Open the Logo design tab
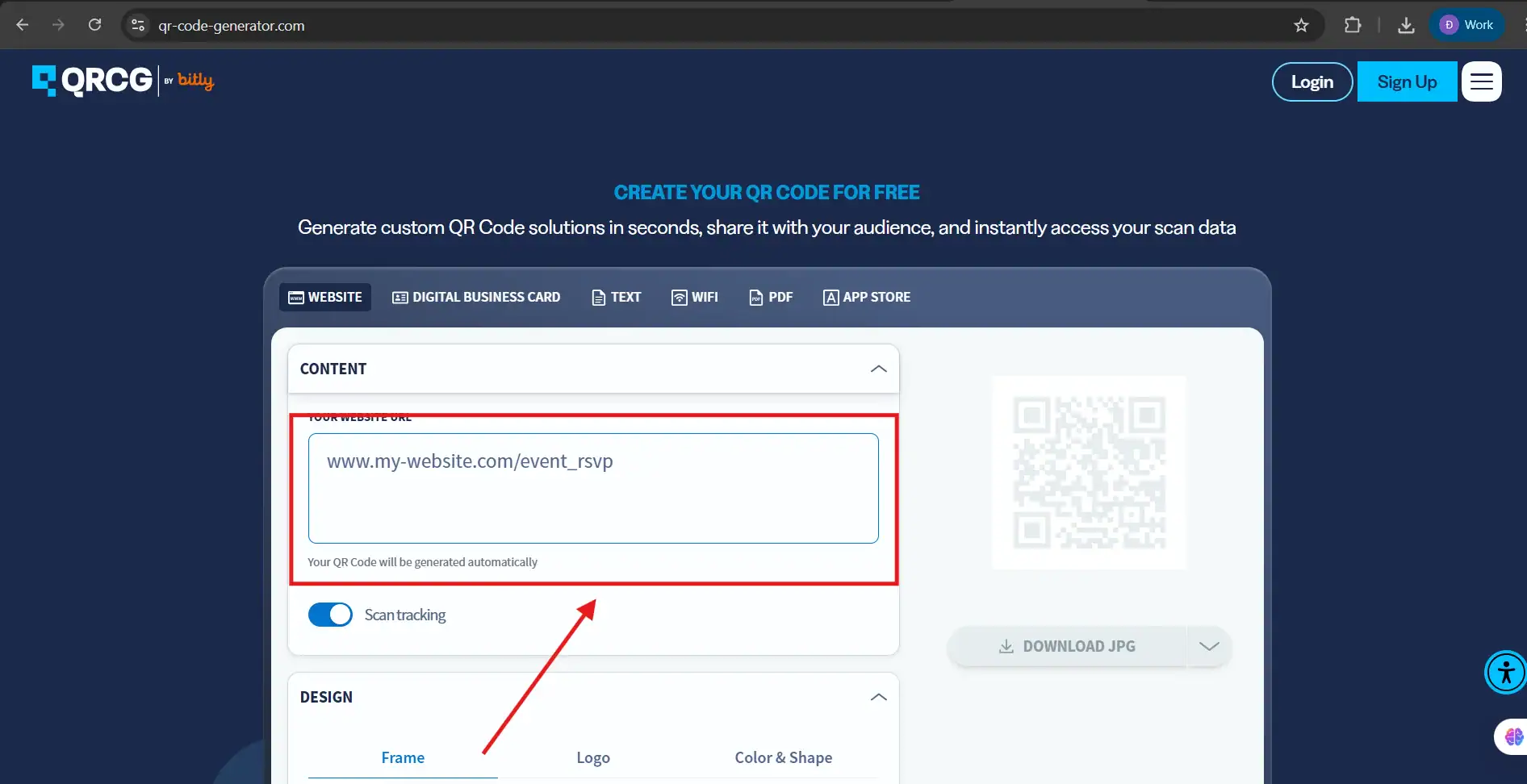1527x784 pixels. (x=593, y=757)
